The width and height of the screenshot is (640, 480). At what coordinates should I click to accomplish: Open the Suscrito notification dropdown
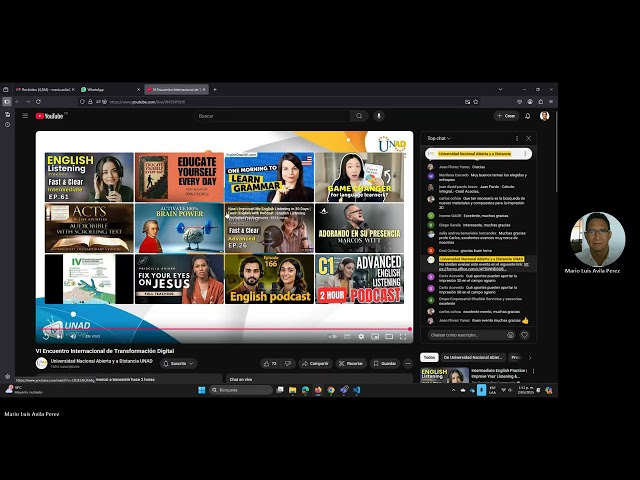(178, 363)
